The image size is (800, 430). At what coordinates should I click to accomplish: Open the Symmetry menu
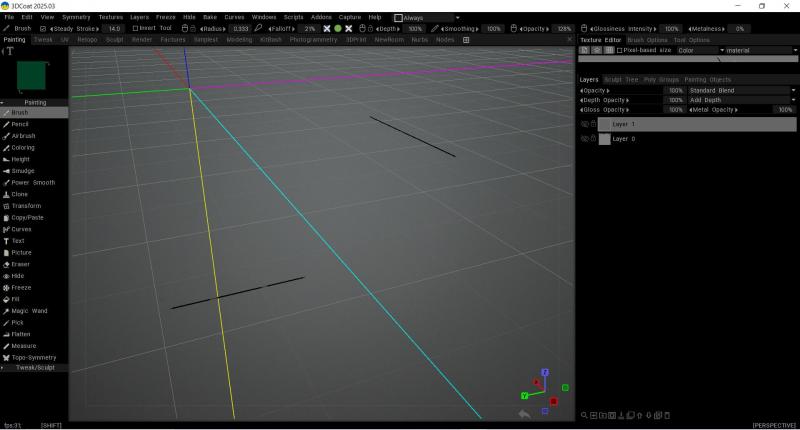[75, 17]
